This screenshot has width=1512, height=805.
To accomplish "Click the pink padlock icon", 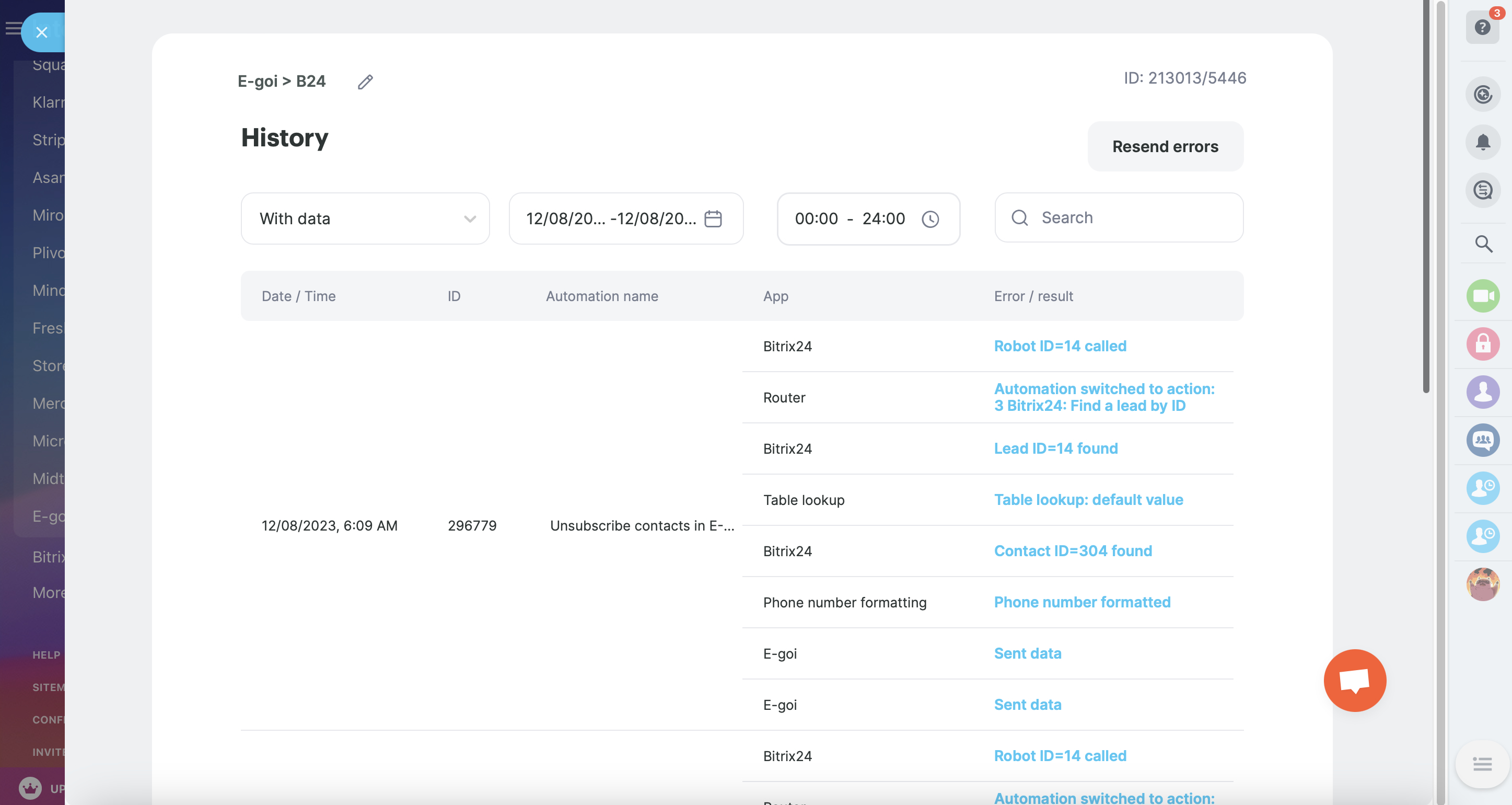I will click(1483, 344).
